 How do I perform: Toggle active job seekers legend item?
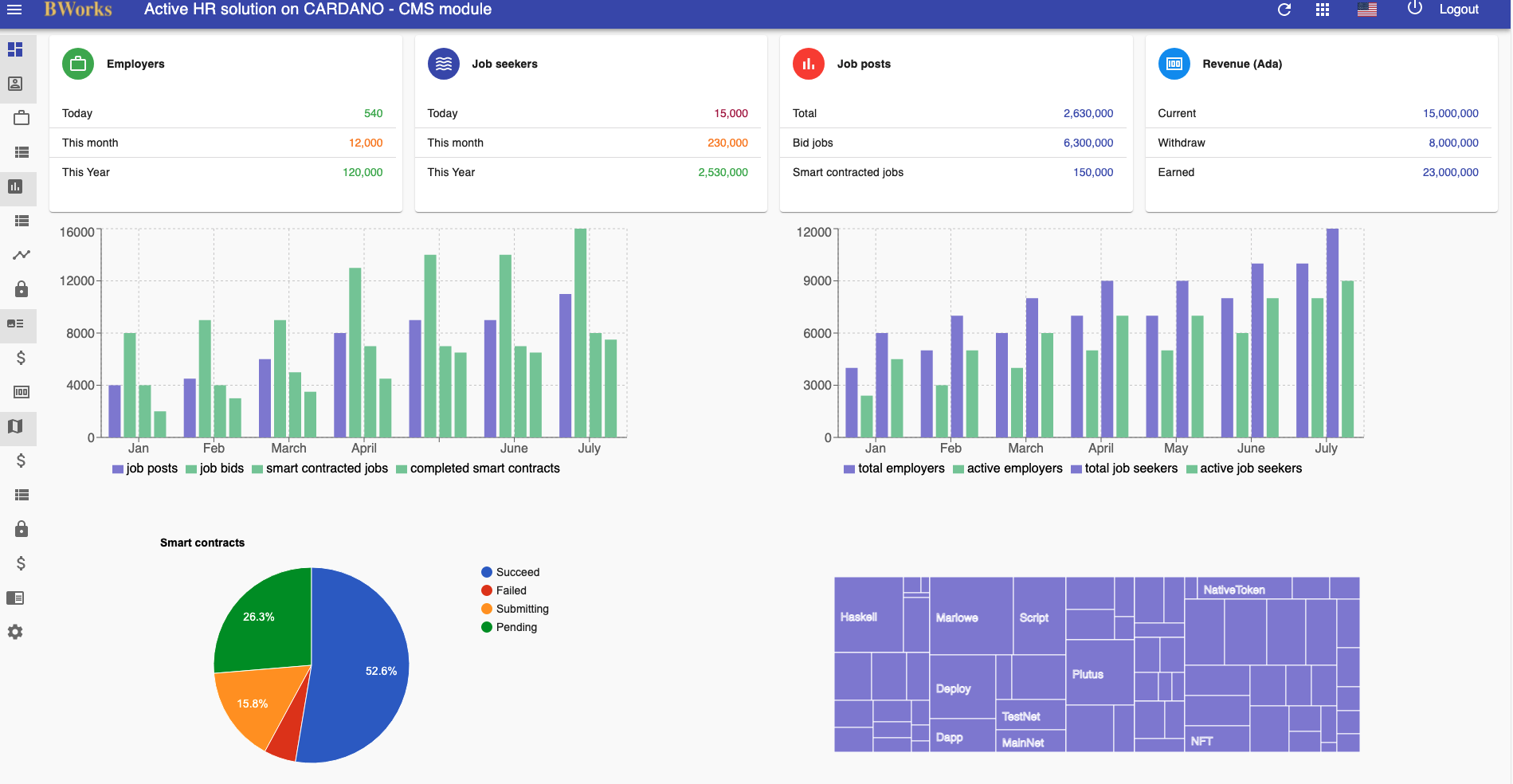coord(1245,468)
